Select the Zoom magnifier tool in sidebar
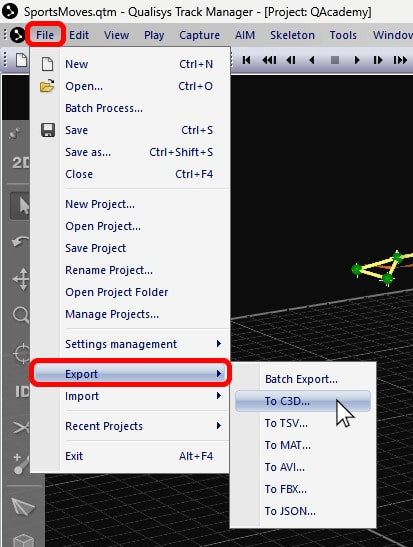Image resolution: width=413 pixels, height=547 pixels. 21,315
